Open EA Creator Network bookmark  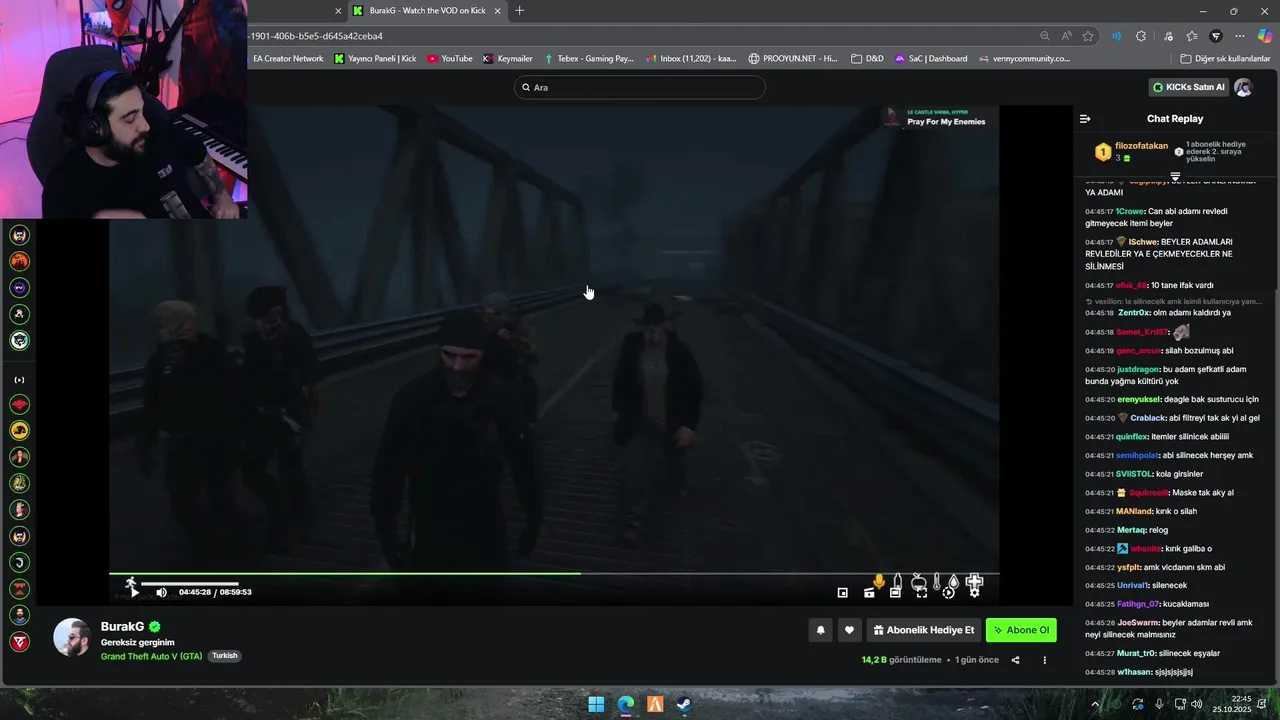pyautogui.click(x=288, y=59)
